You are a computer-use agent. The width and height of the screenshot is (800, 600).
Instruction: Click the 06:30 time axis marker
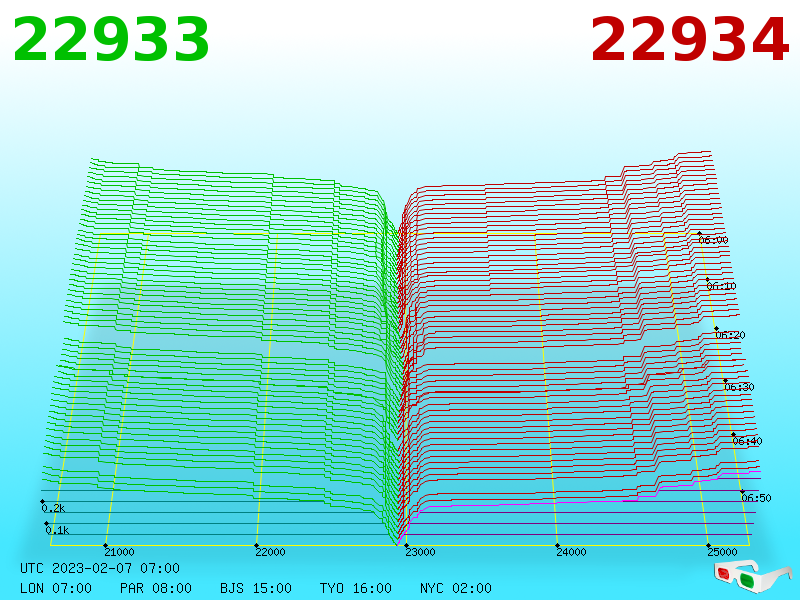[x=739, y=387]
